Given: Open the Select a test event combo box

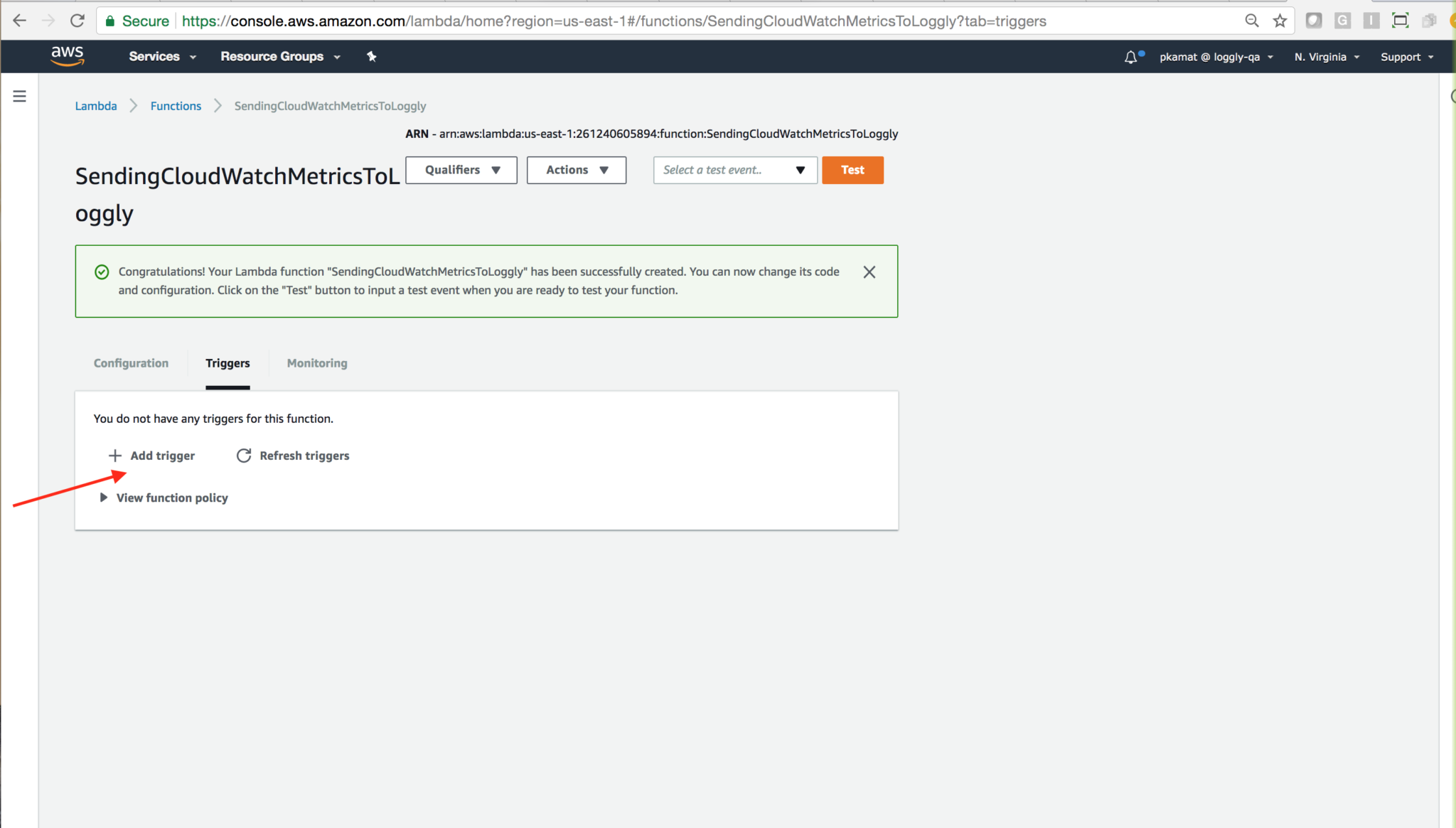Looking at the screenshot, I should [735, 170].
